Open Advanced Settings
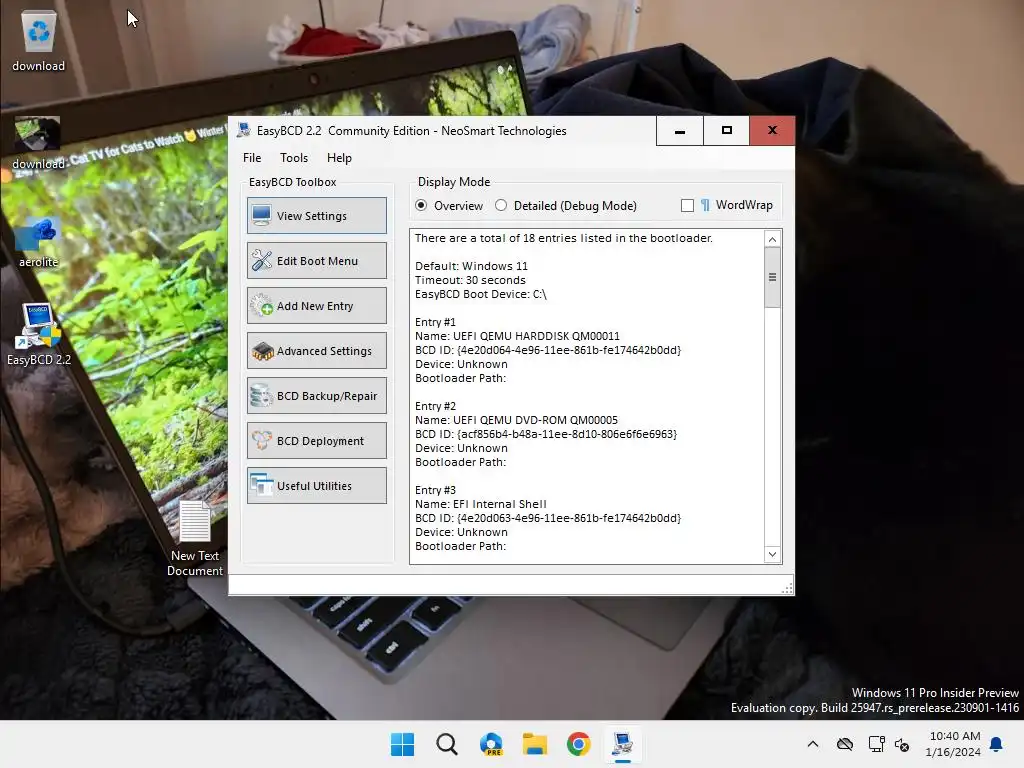This screenshot has height=768, width=1024. tap(317, 351)
